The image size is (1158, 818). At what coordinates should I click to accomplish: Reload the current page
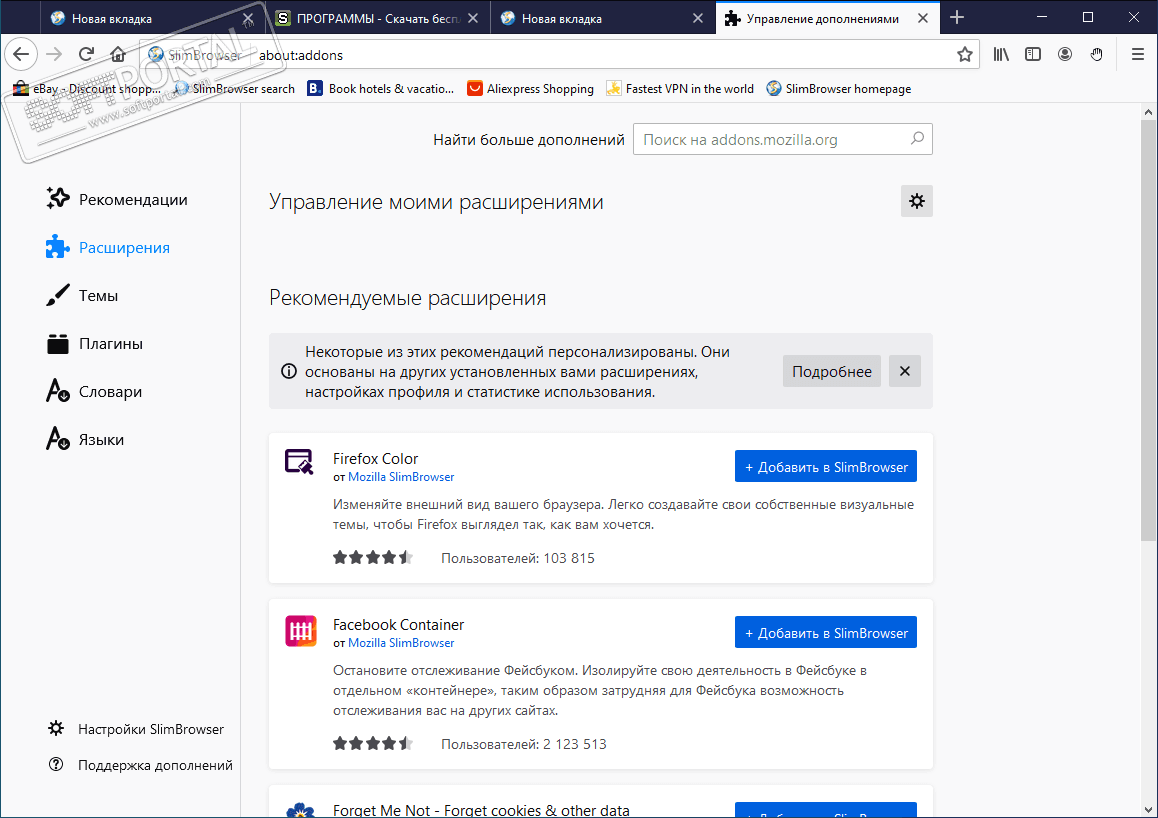pos(86,54)
